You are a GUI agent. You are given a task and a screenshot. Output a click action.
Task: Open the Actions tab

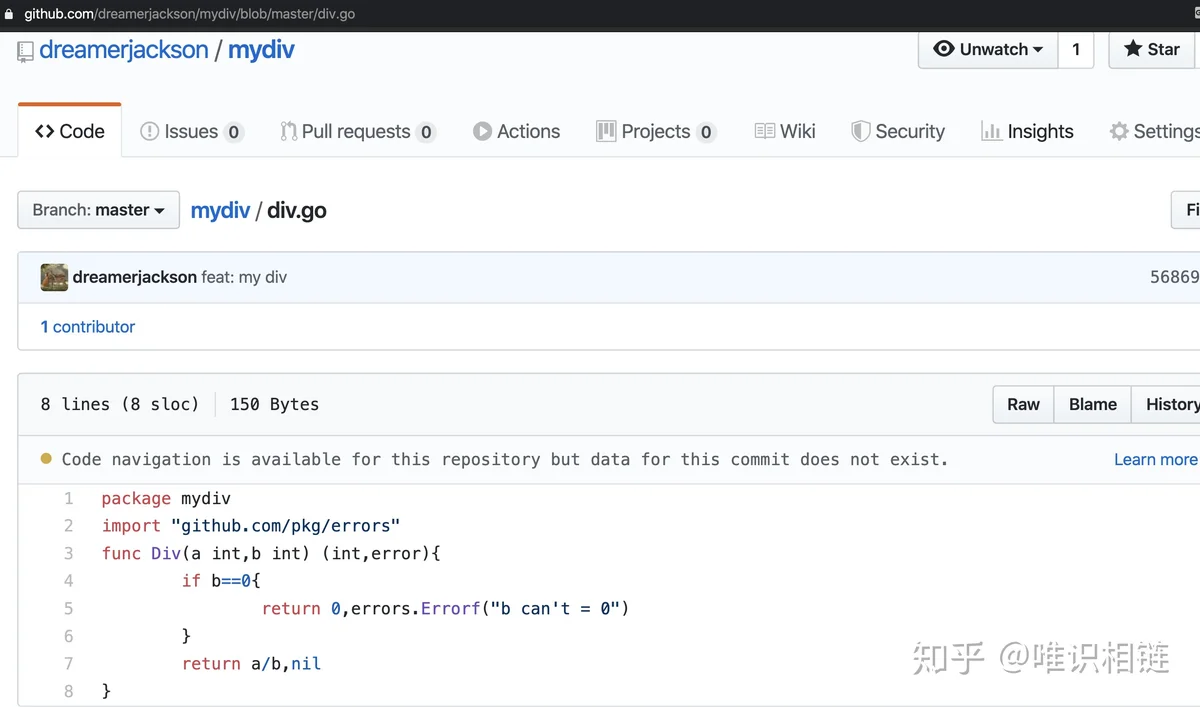point(516,131)
